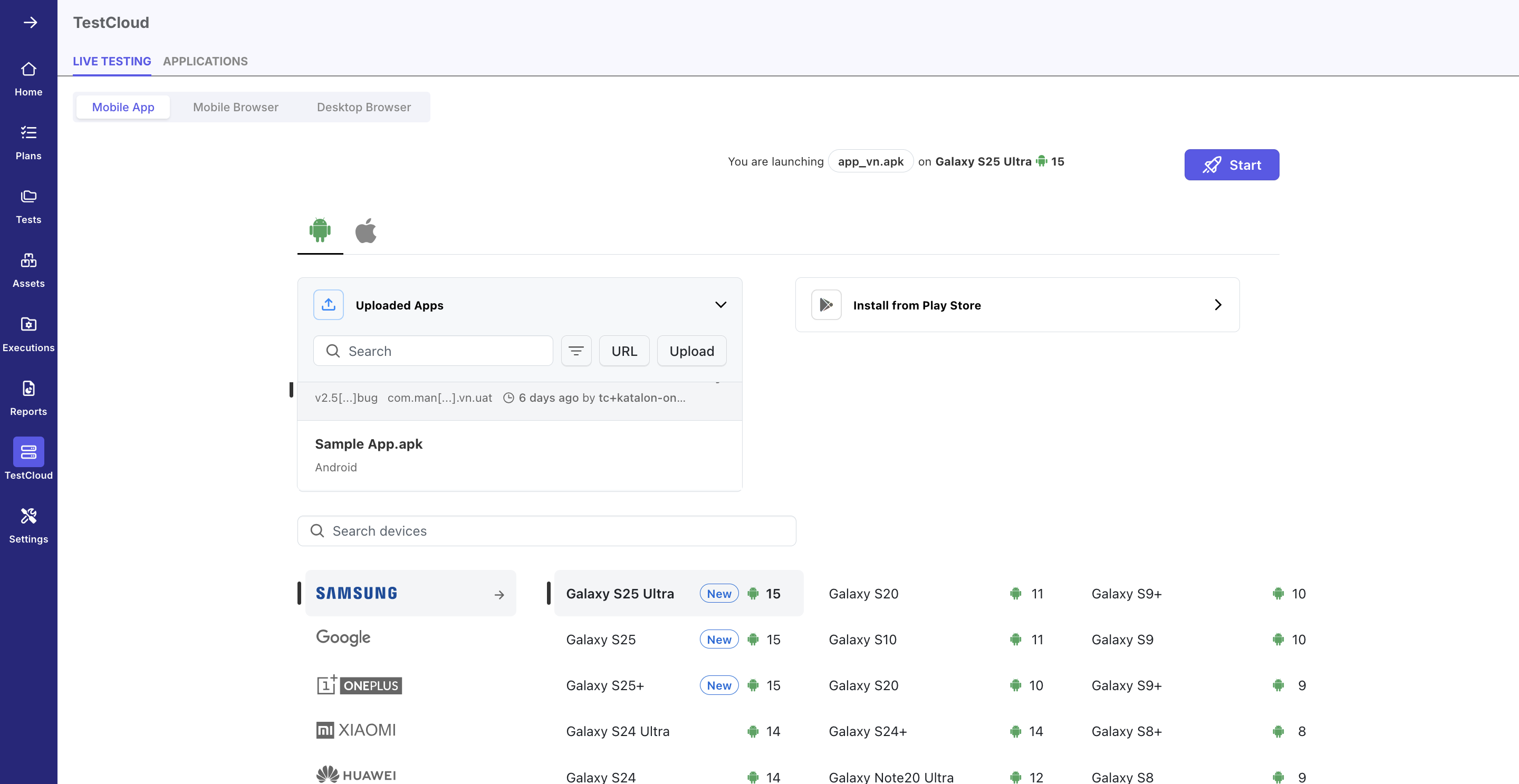Expand the sidebar with the arrow icon
The height and width of the screenshot is (784, 1519).
30,22
